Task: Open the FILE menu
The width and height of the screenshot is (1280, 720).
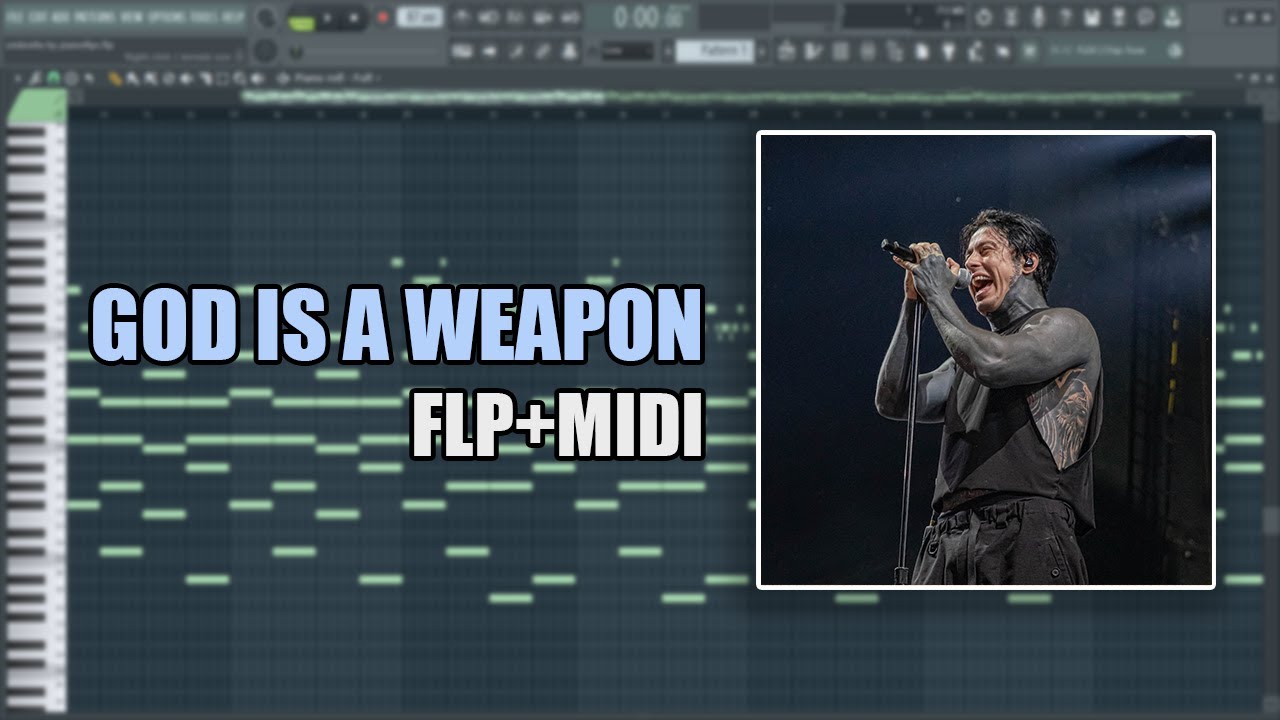Action: [x=15, y=17]
